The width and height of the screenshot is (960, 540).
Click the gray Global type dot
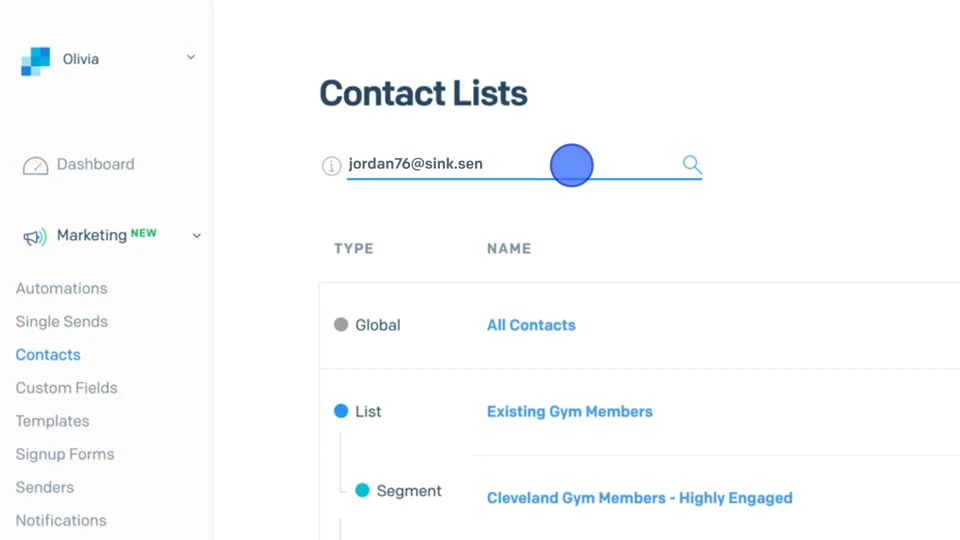click(341, 325)
